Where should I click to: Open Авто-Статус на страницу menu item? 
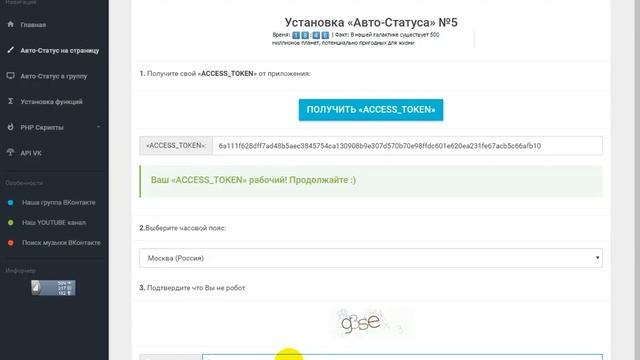pos(60,51)
